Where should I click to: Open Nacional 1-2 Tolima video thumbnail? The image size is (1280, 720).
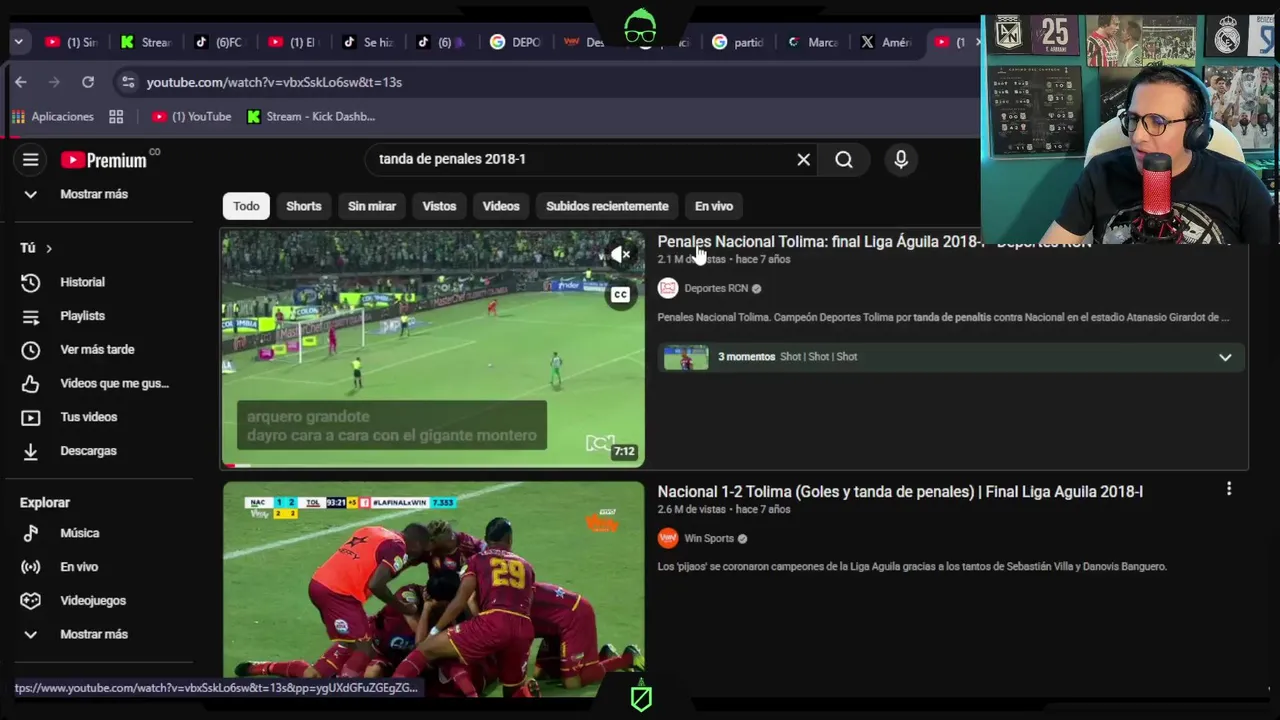433,589
